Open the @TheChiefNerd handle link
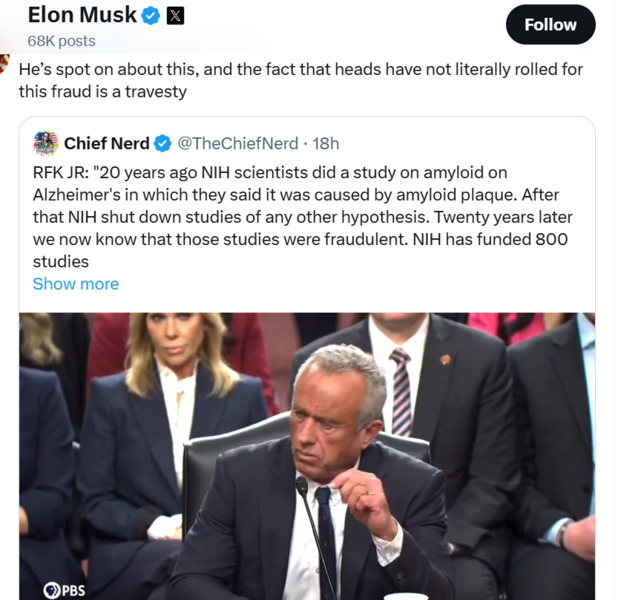The height and width of the screenshot is (600, 621). click(x=237, y=143)
